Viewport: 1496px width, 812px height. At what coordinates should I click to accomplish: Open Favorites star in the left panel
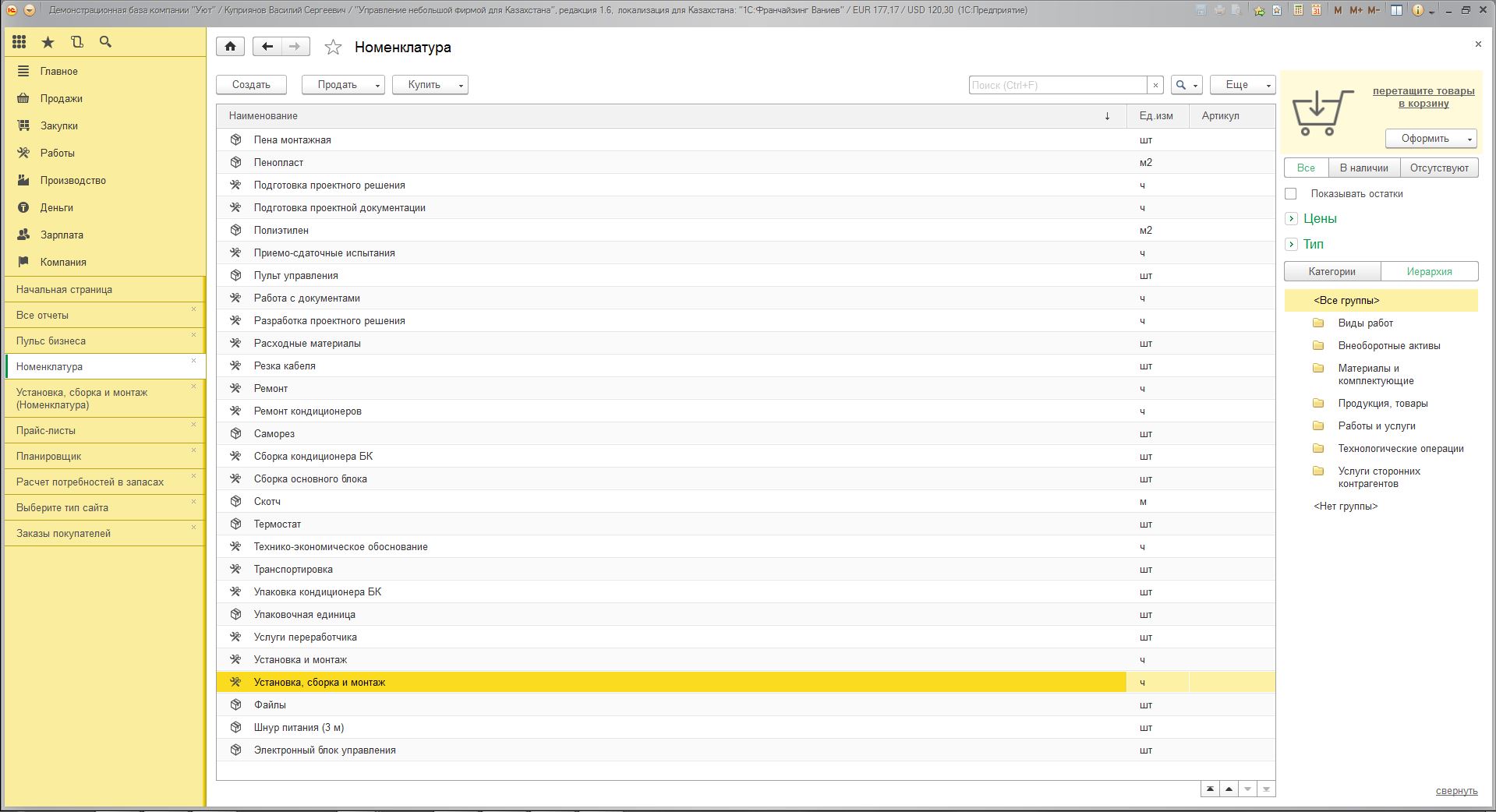(x=48, y=42)
